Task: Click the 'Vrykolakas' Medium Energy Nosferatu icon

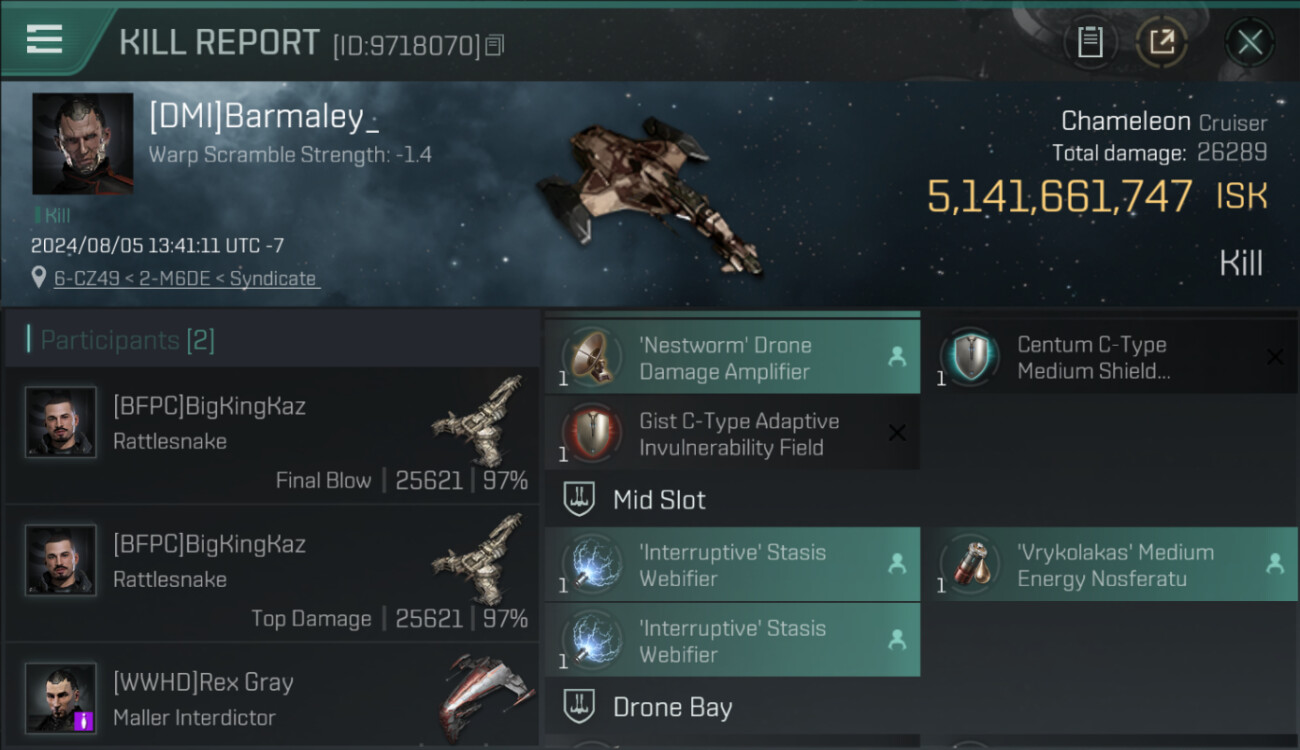Action: pyautogui.click(x=969, y=565)
